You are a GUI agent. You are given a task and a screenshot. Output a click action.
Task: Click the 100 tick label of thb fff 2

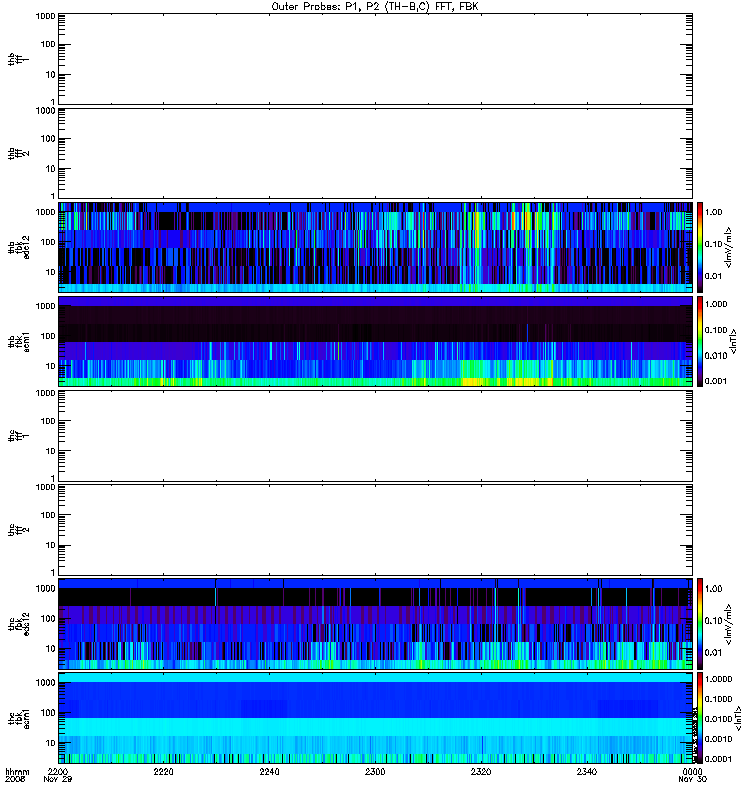(48, 139)
